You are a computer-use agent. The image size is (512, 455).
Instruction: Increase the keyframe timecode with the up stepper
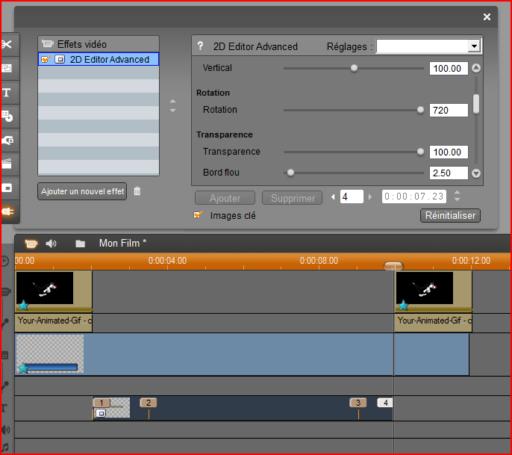coord(457,192)
